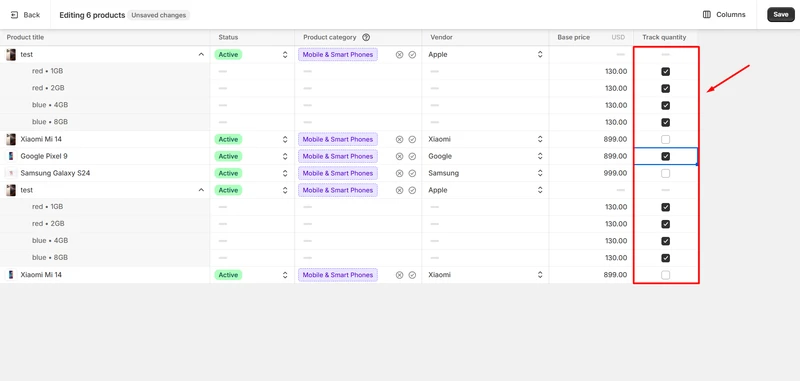Click the Product category column header
Screen dimensions: 800x381
coord(330,37)
